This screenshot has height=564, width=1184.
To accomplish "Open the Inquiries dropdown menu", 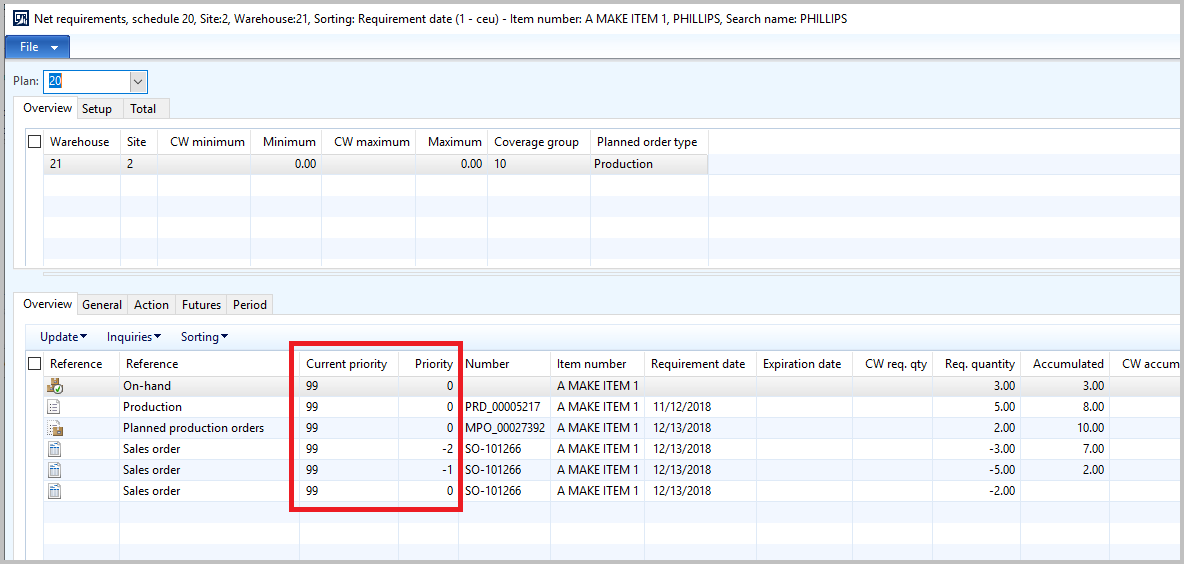I will tap(134, 337).
